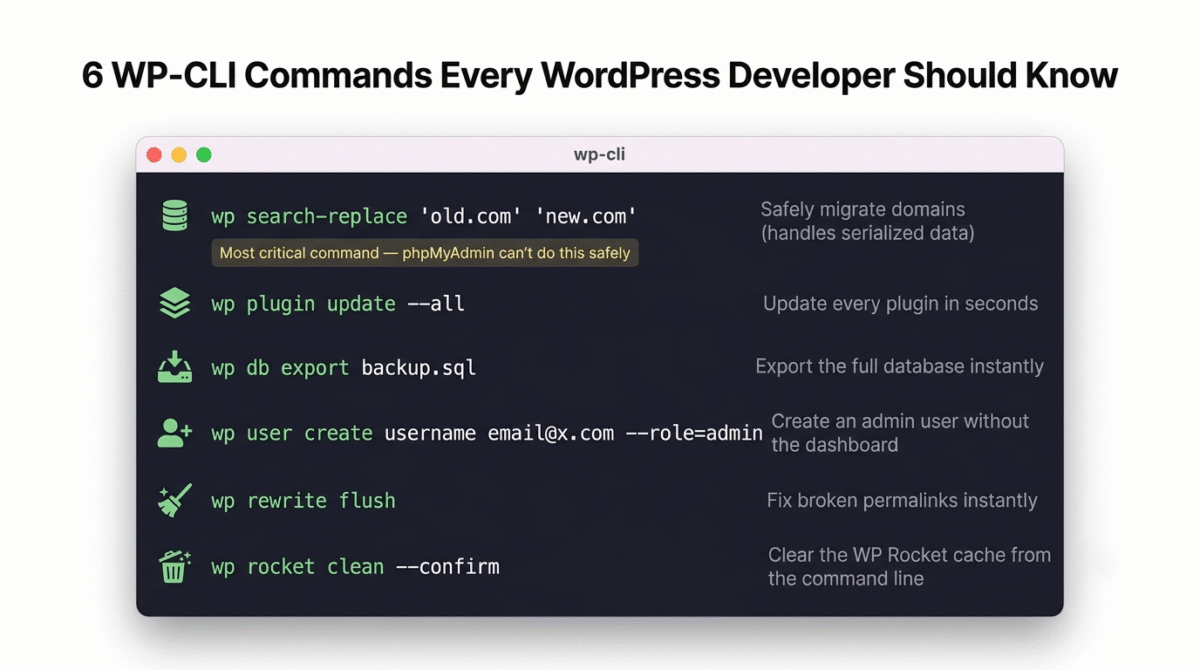Click the 'wp rewrite flush' command
The width and height of the screenshot is (1200, 670).
click(x=303, y=500)
